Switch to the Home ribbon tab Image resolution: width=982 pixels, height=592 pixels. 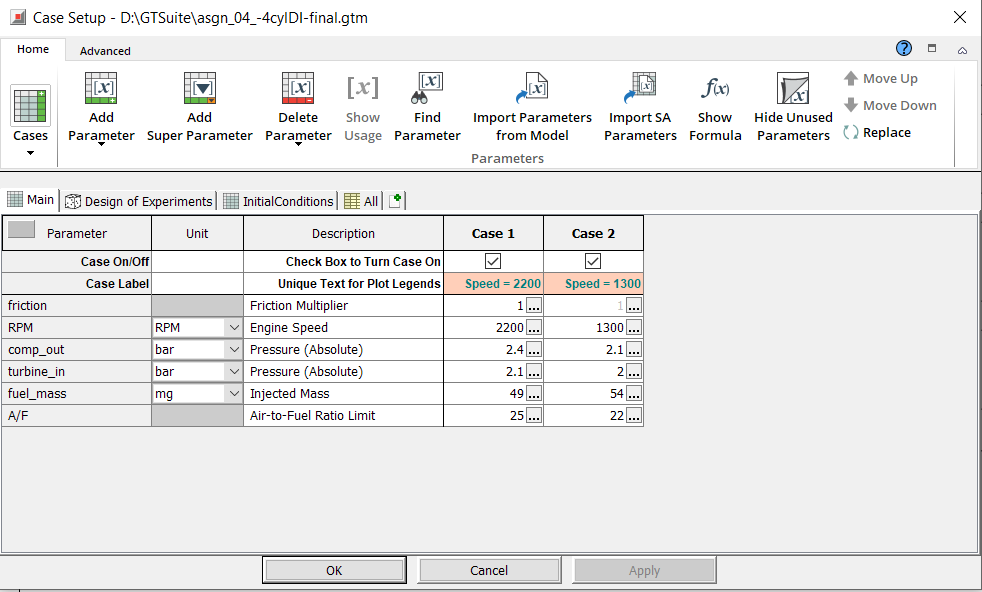pyautogui.click(x=33, y=49)
